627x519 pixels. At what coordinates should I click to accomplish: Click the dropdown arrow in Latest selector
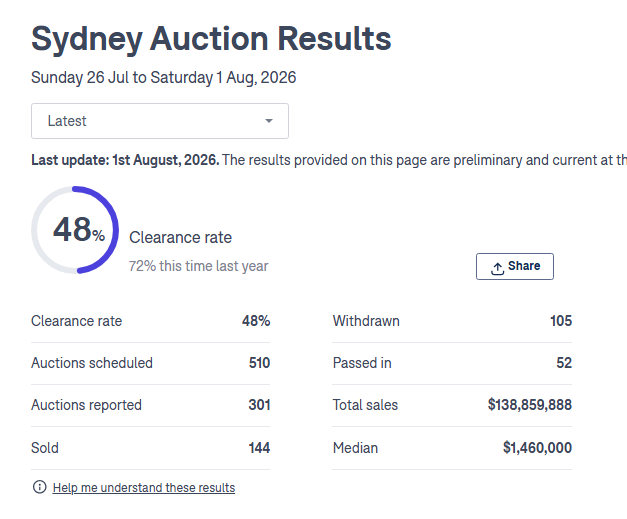coord(269,121)
